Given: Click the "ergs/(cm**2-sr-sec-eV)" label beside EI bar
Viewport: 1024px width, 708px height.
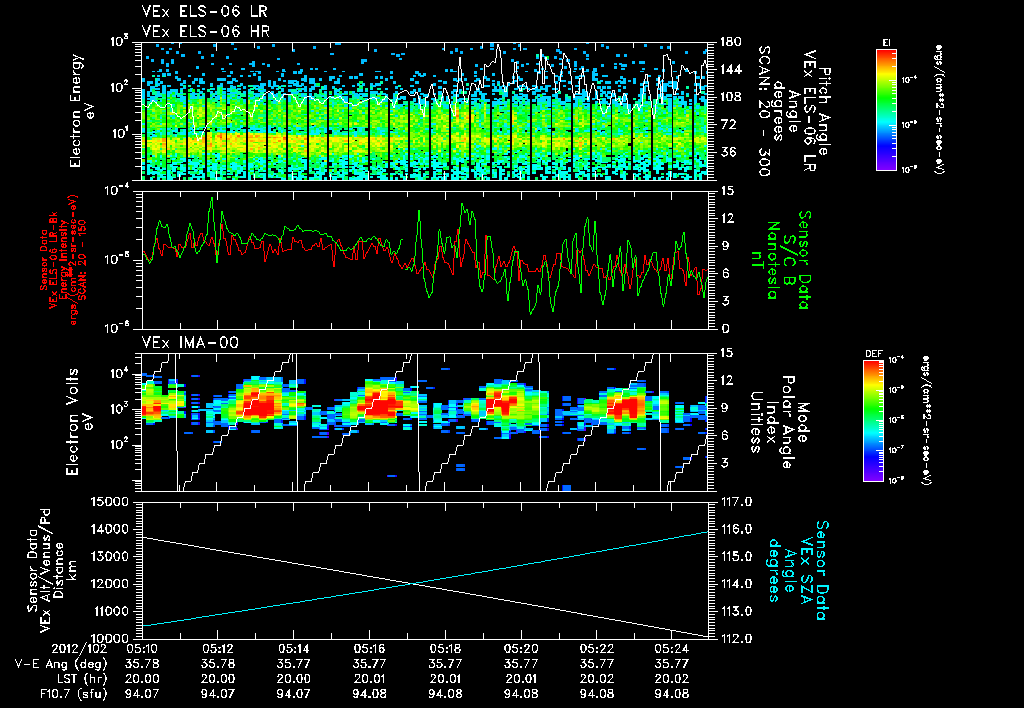Looking at the screenshot, I should tap(939, 109).
